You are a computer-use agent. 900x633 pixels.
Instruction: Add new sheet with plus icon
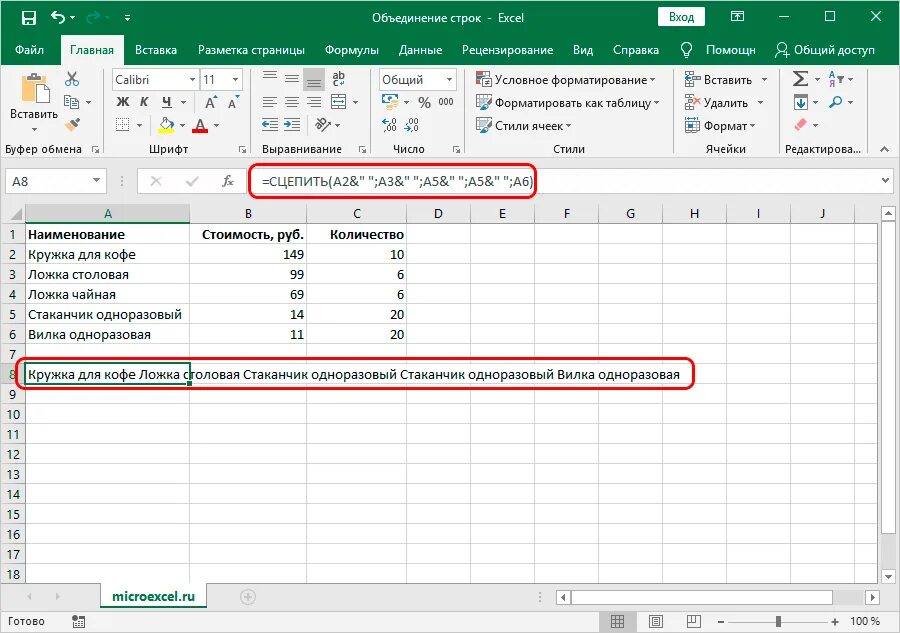[x=247, y=597]
